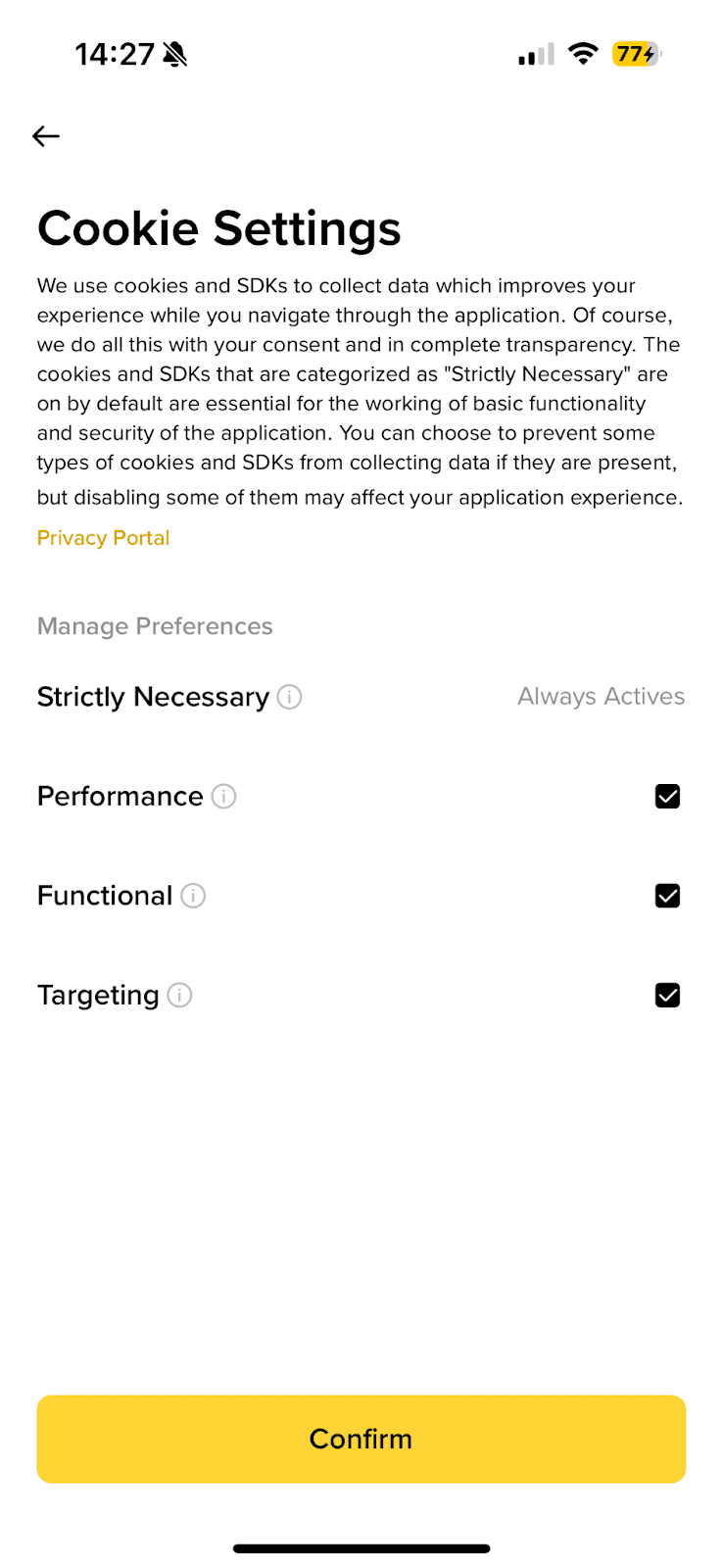The width and height of the screenshot is (723, 1568).
Task: Tap the silent bell icon in status bar
Action: click(x=175, y=55)
